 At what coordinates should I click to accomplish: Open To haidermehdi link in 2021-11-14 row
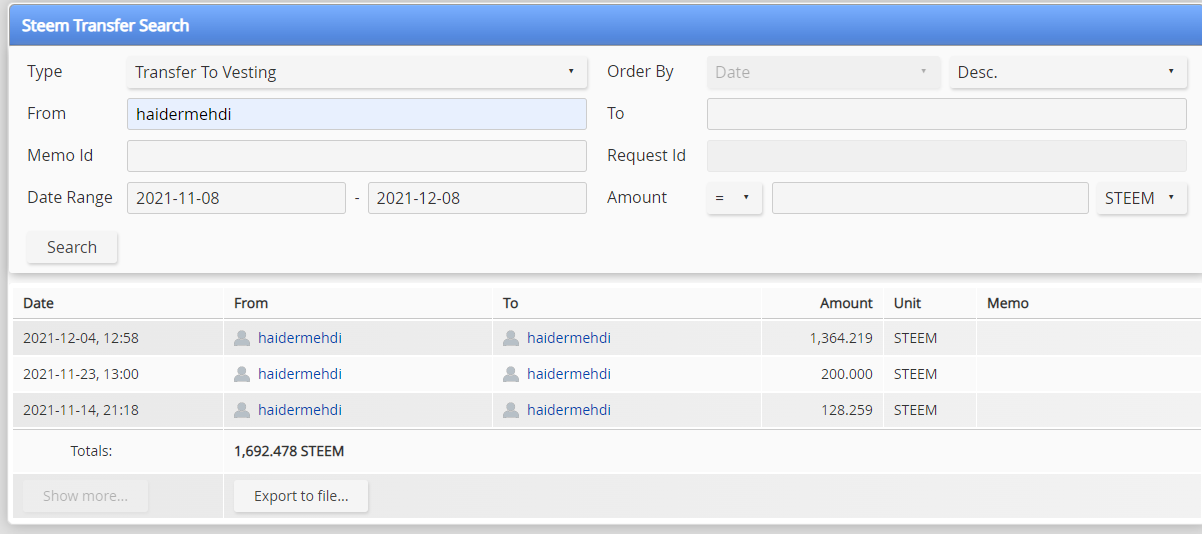(x=569, y=410)
